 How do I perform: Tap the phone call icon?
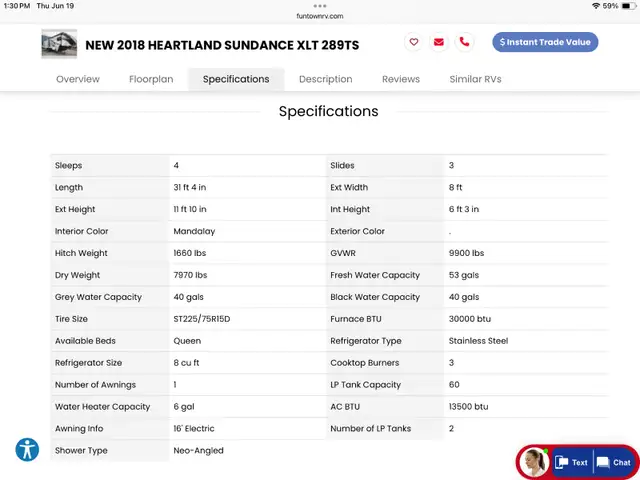click(x=464, y=42)
